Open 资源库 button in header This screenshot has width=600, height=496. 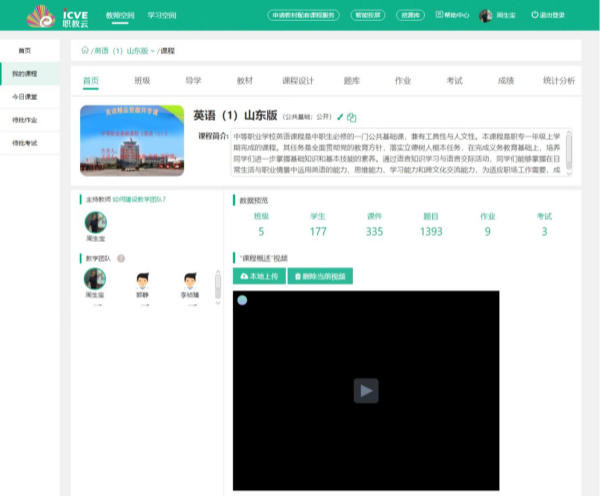coord(410,15)
